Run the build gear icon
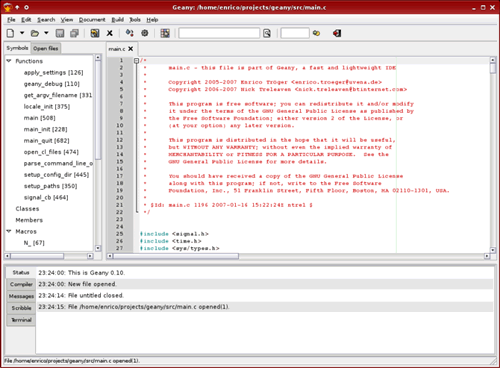This screenshot has height=368, width=500. (x=145, y=33)
